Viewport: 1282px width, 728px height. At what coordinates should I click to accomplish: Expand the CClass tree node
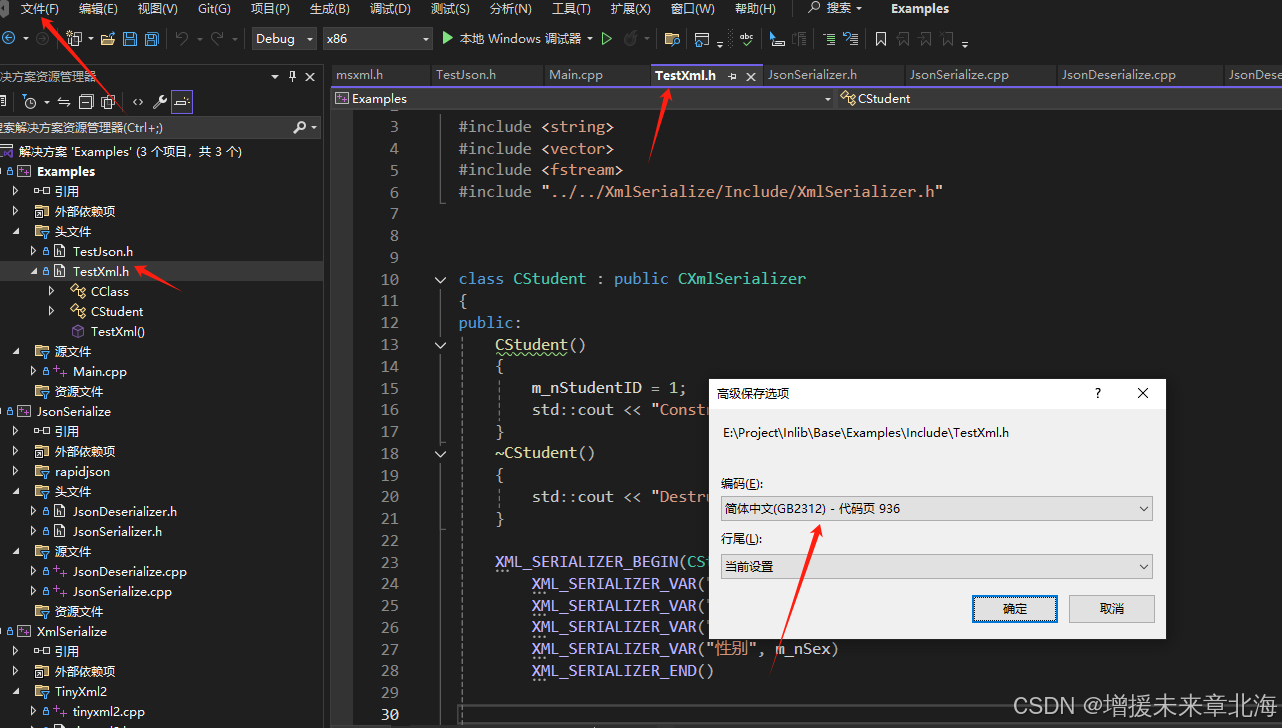click(52, 291)
